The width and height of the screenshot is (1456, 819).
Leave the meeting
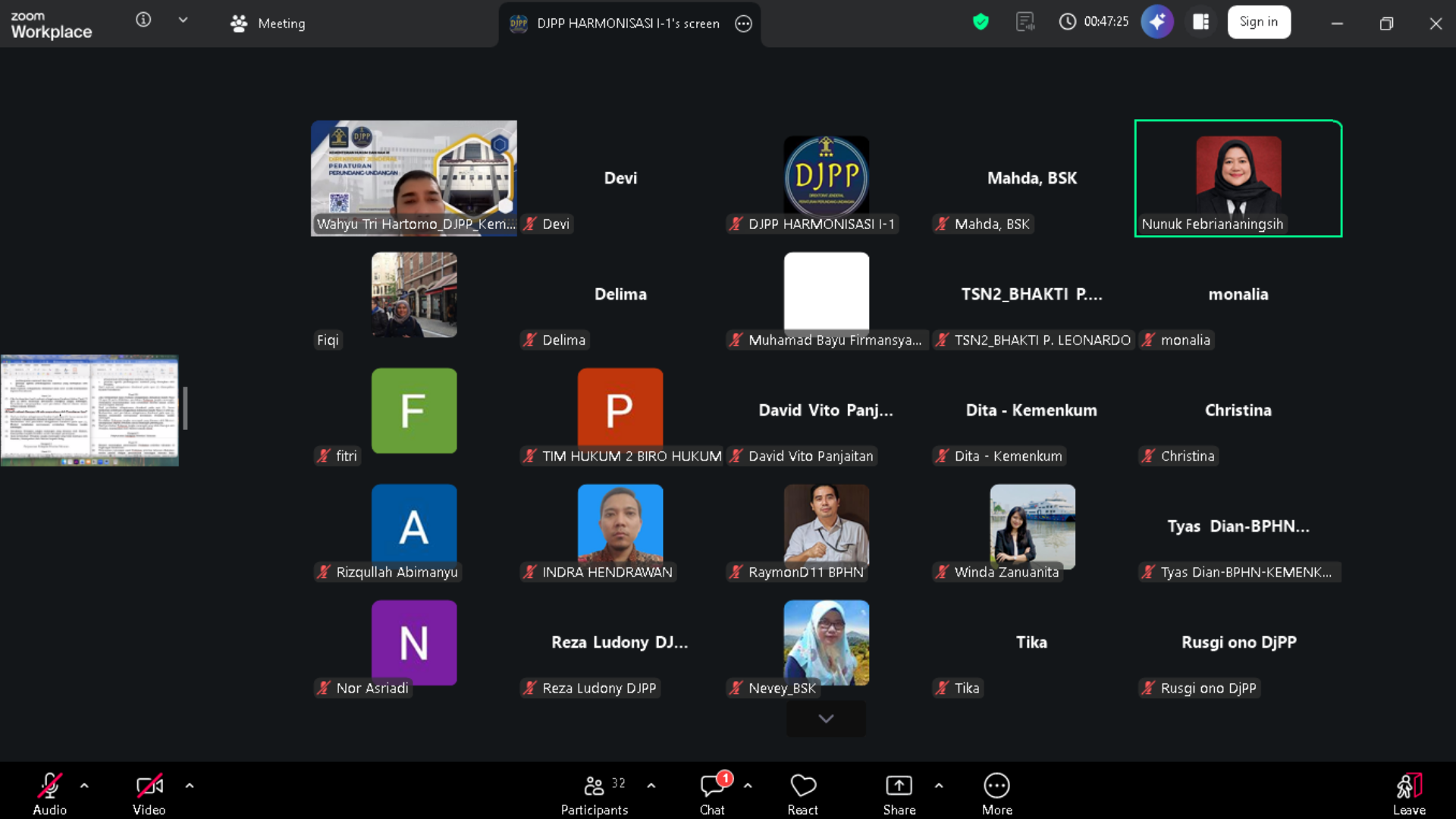[1410, 794]
